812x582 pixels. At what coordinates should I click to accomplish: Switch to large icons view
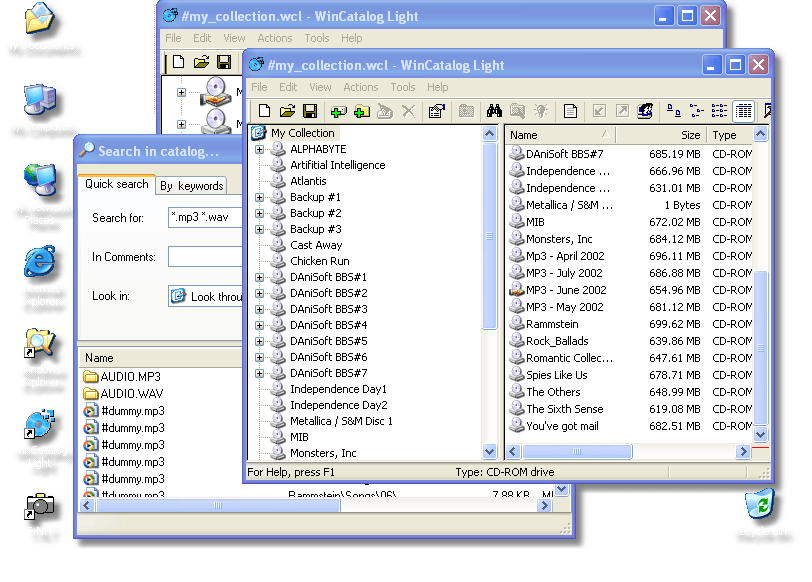673,111
